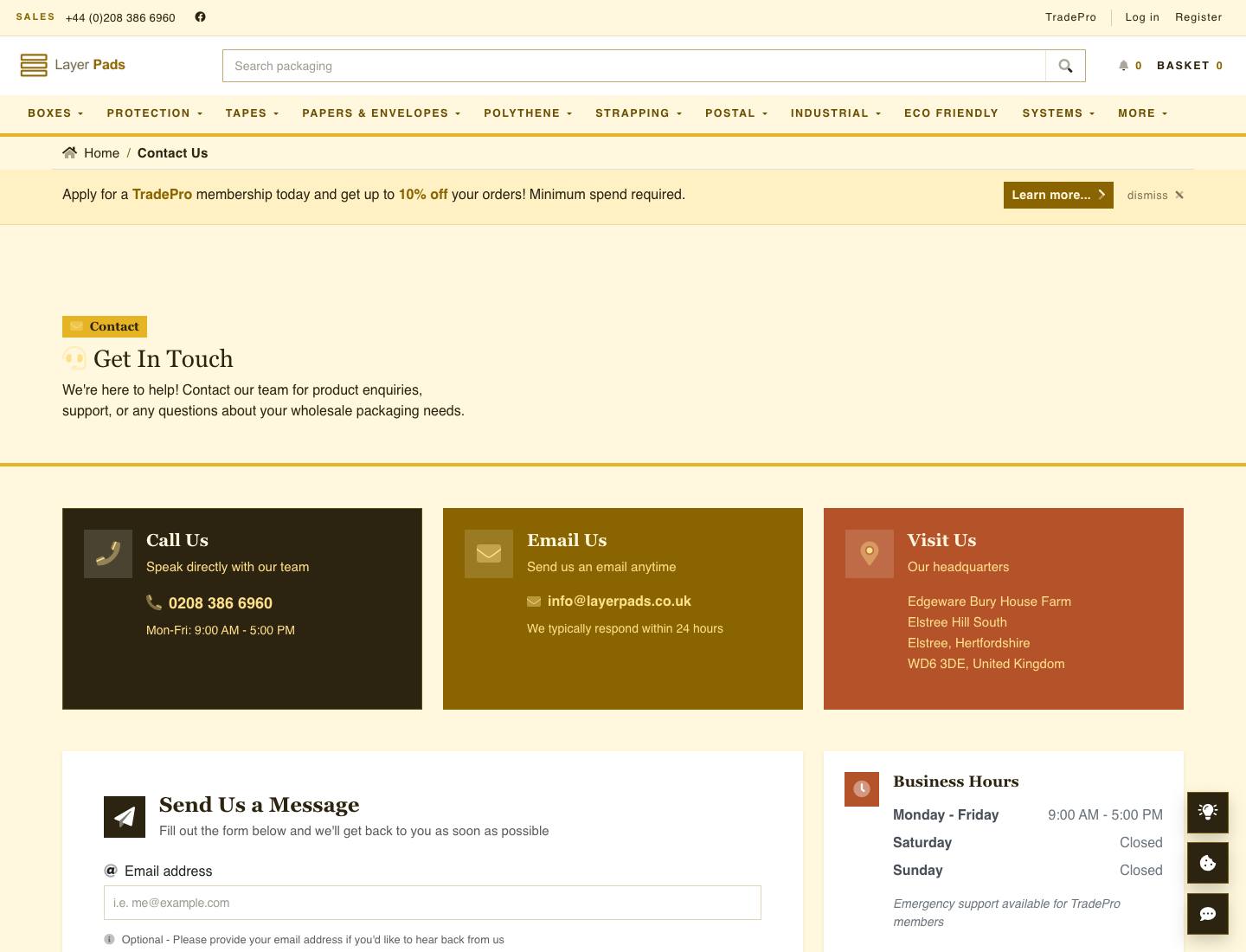The height and width of the screenshot is (952, 1246).
Task: Open the Log in link
Action: [x=1142, y=17]
